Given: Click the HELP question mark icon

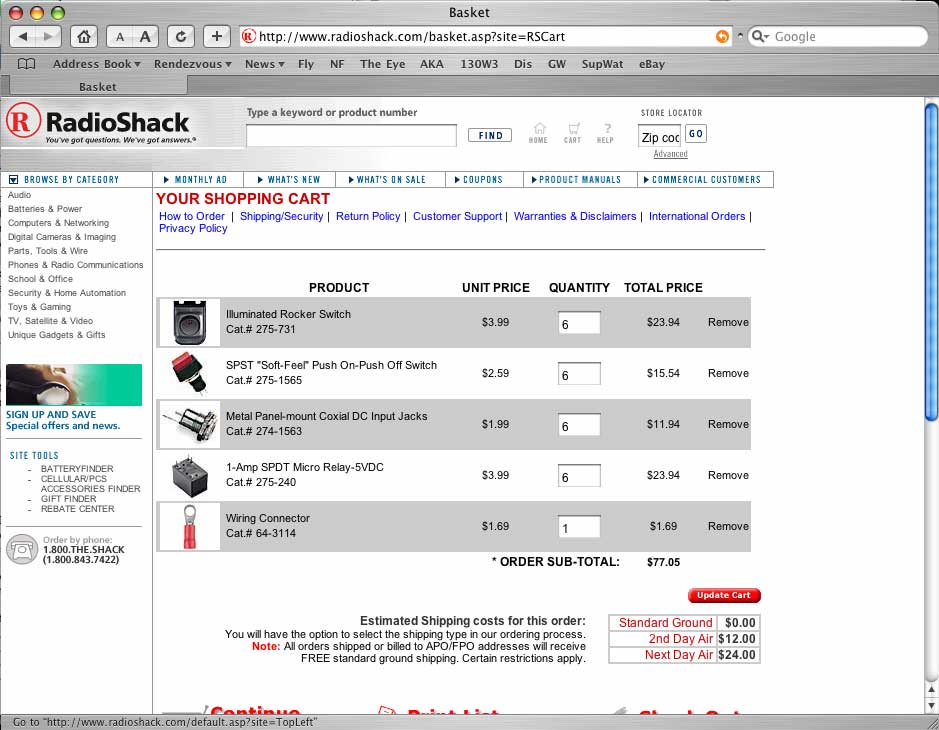Looking at the screenshot, I should point(605,133).
